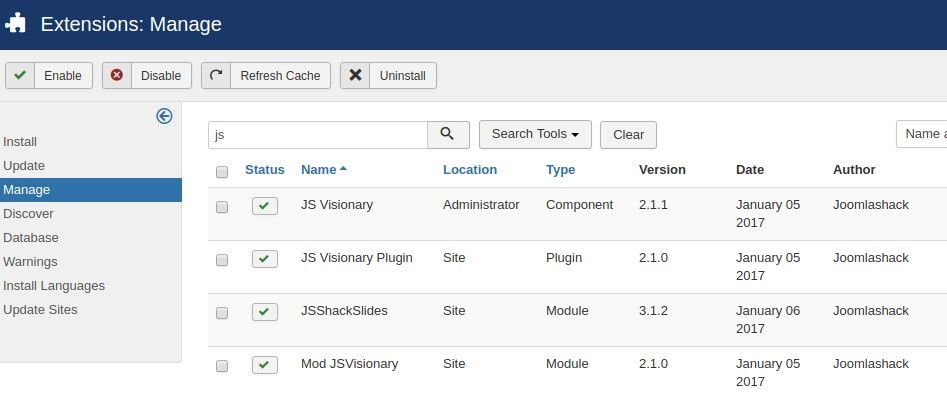This screenshot has width=947, height=395.
Task: Go to Update Sites sidebar item
Action: [40, 310]
